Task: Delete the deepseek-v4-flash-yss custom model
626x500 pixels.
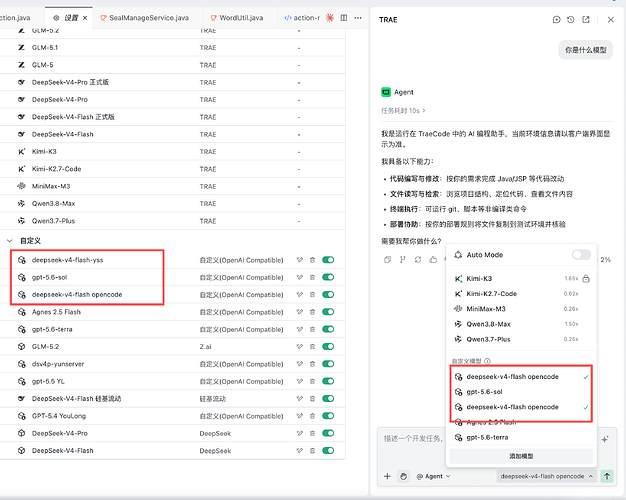Action: click(x=313, y=260)
